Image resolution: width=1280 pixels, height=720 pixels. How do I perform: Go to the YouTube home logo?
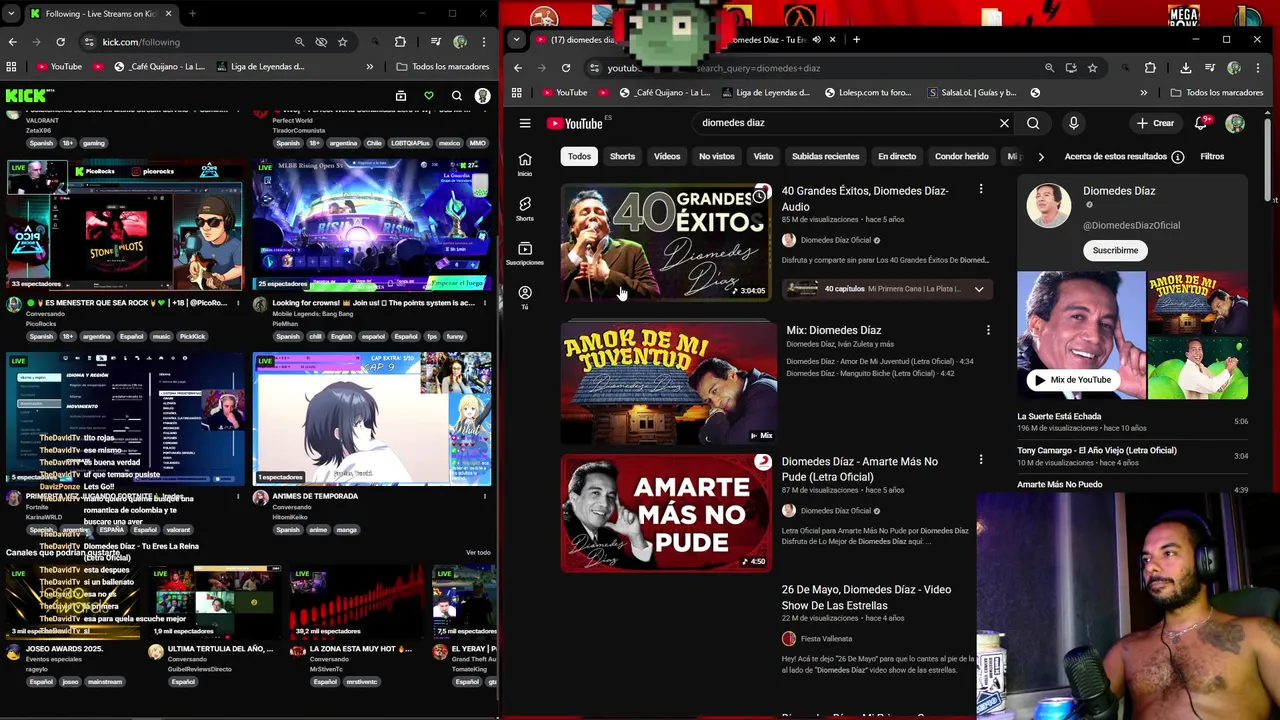point(575,123)
